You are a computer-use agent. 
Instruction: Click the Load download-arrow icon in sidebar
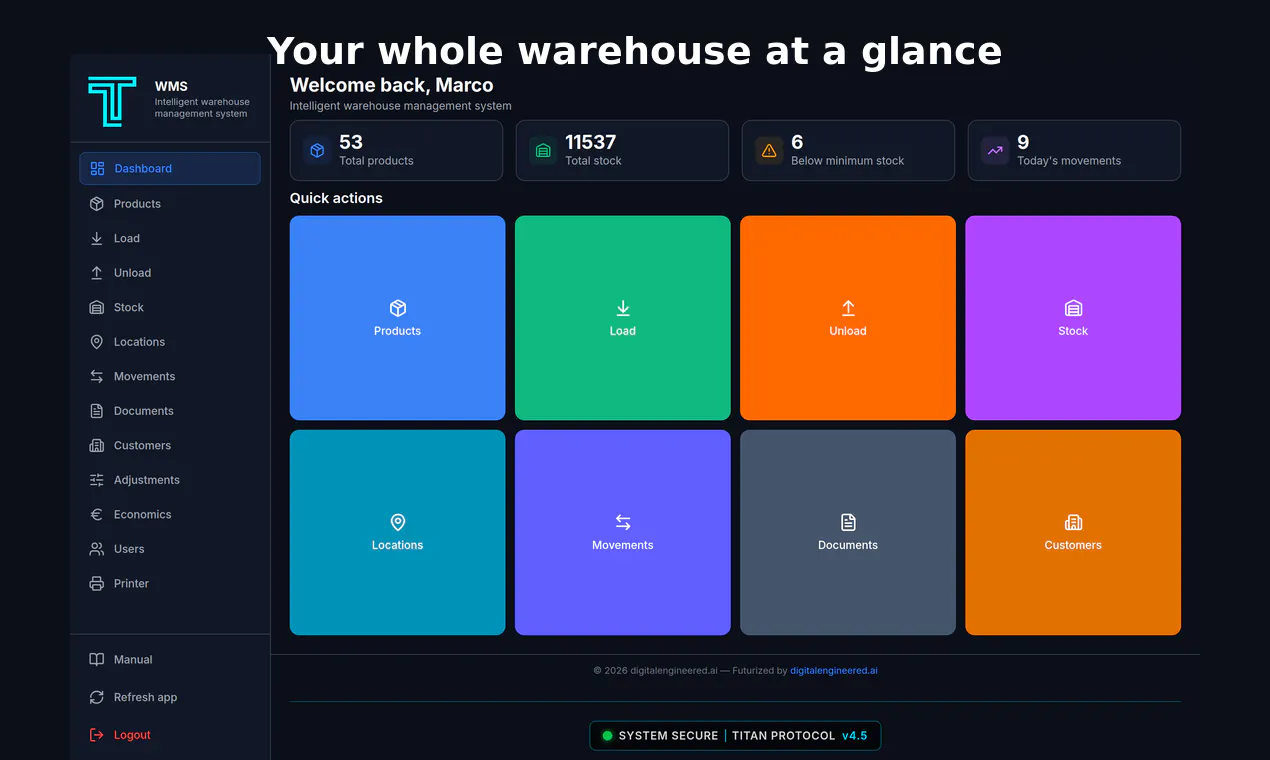(97, 238)
